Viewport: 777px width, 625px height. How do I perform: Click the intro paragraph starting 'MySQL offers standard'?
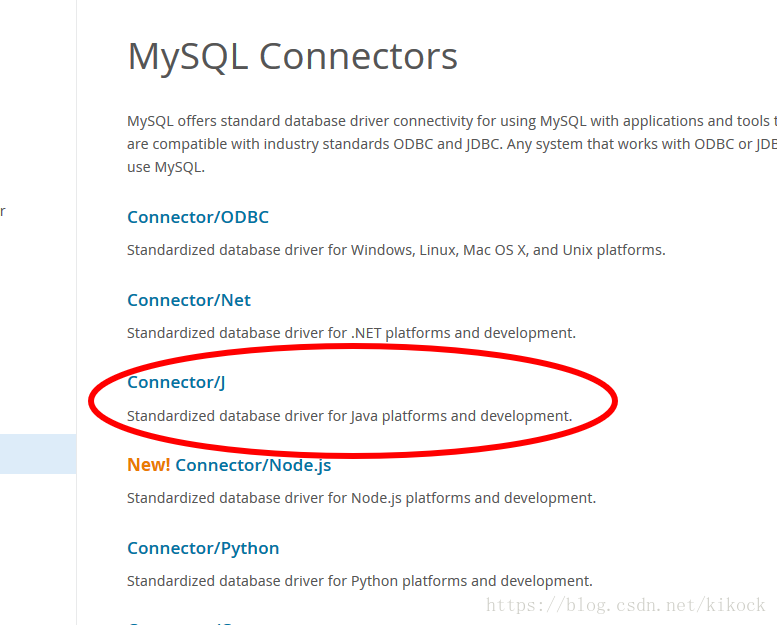click(452, 144)
